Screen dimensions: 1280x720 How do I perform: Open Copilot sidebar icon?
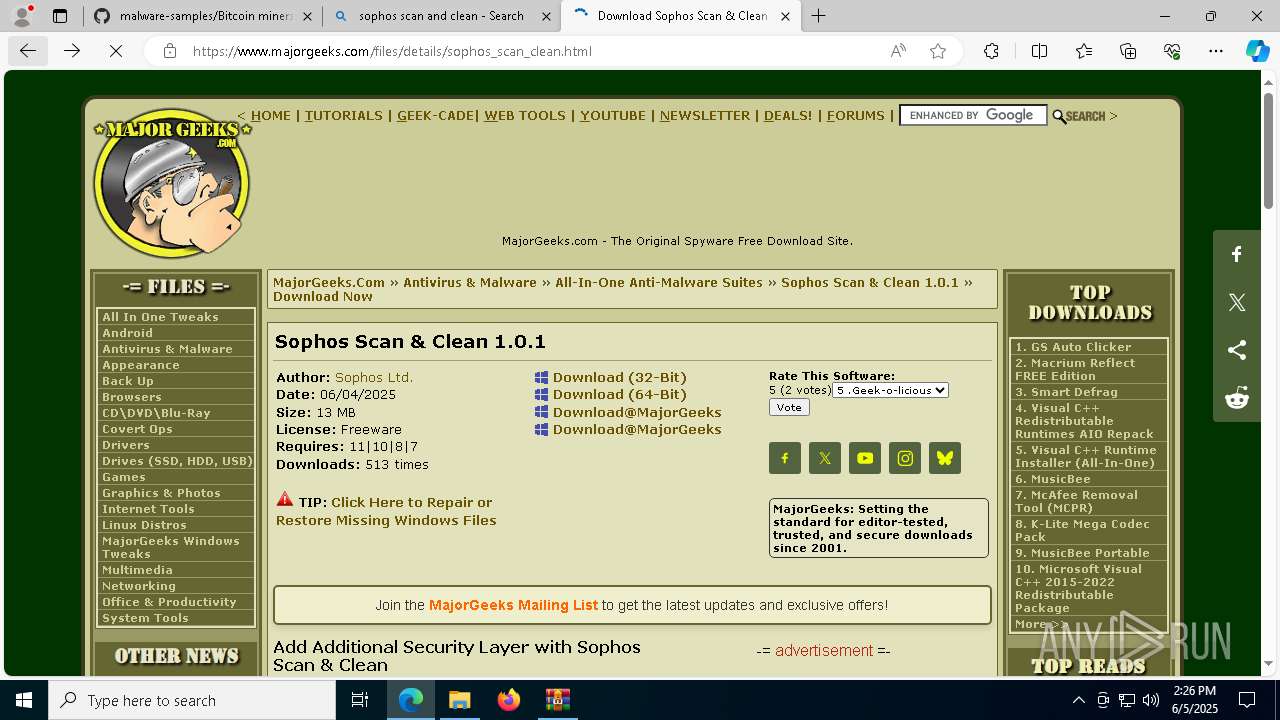pyautogui.click(x=1257, y=51)
